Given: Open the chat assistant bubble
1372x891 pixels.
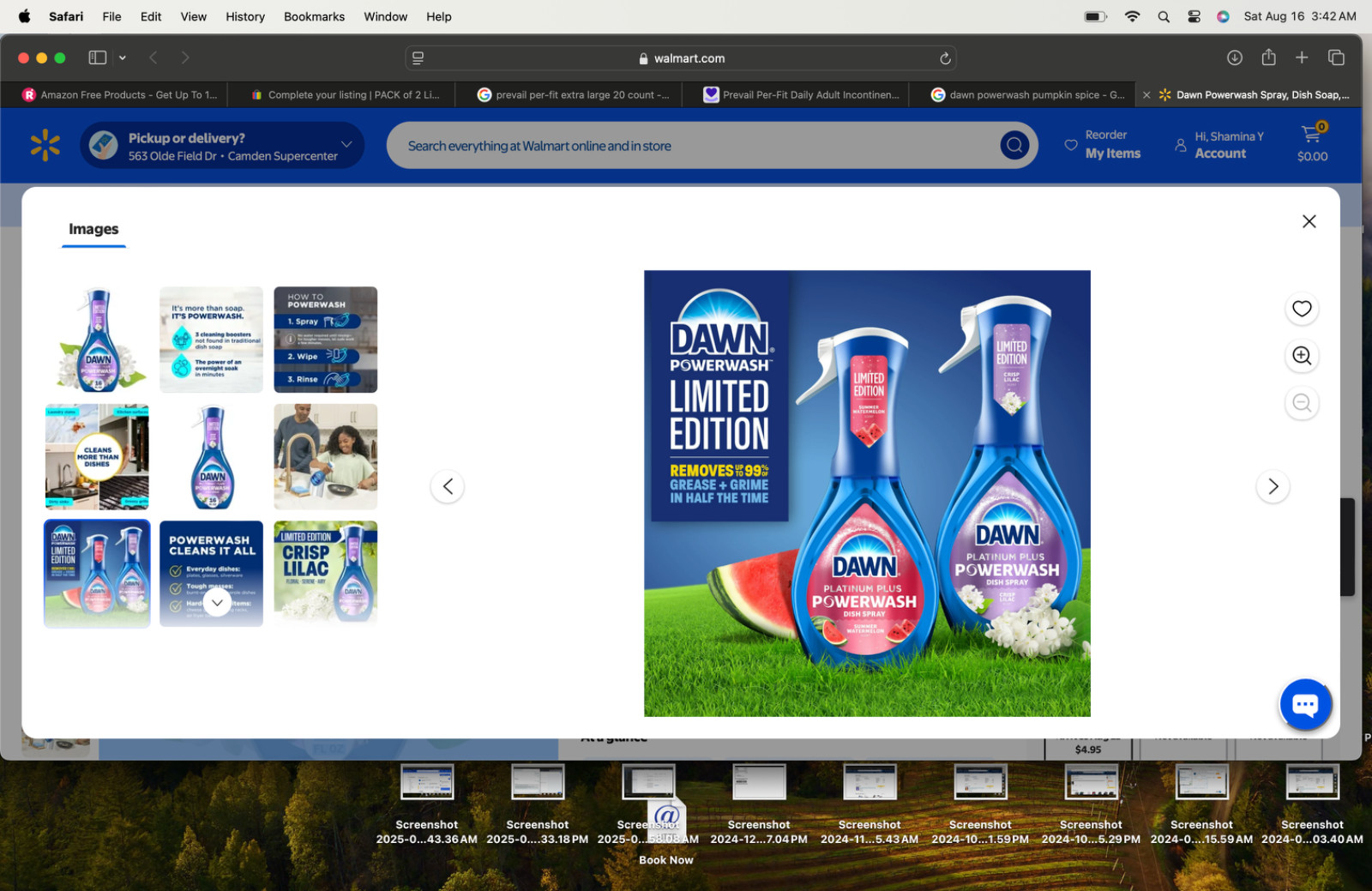Looking at the screenshot, I should 1305,705.
